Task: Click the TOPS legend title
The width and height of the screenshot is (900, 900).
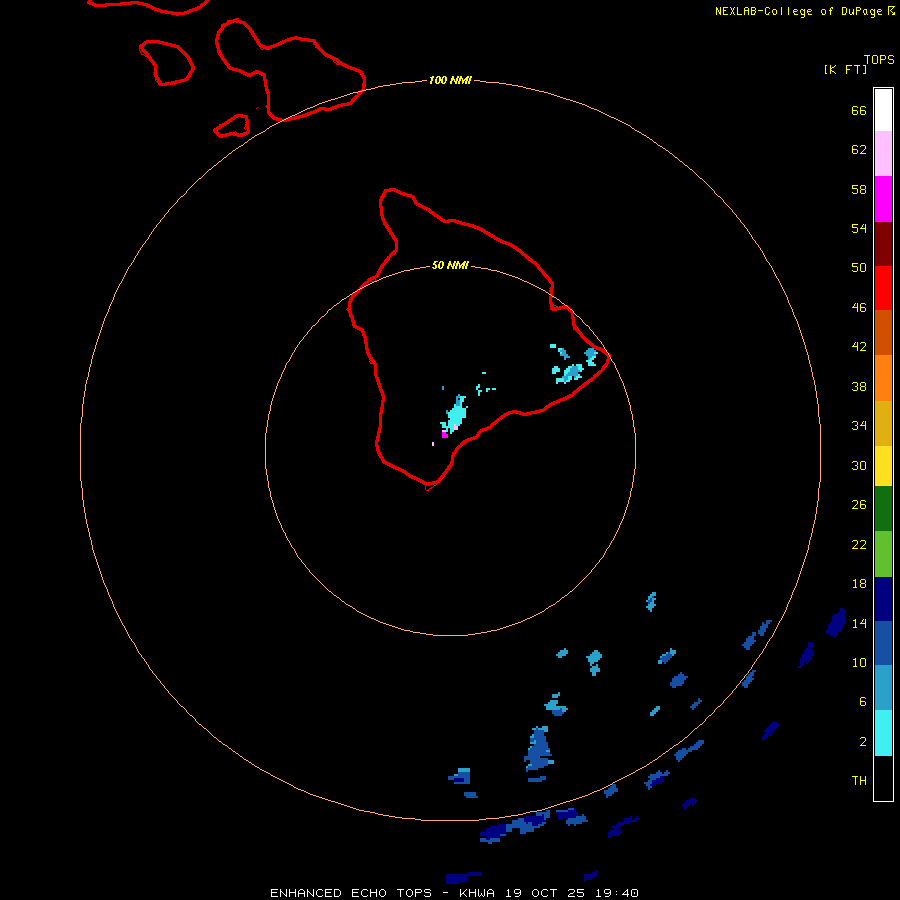Action: coord(879,60)
